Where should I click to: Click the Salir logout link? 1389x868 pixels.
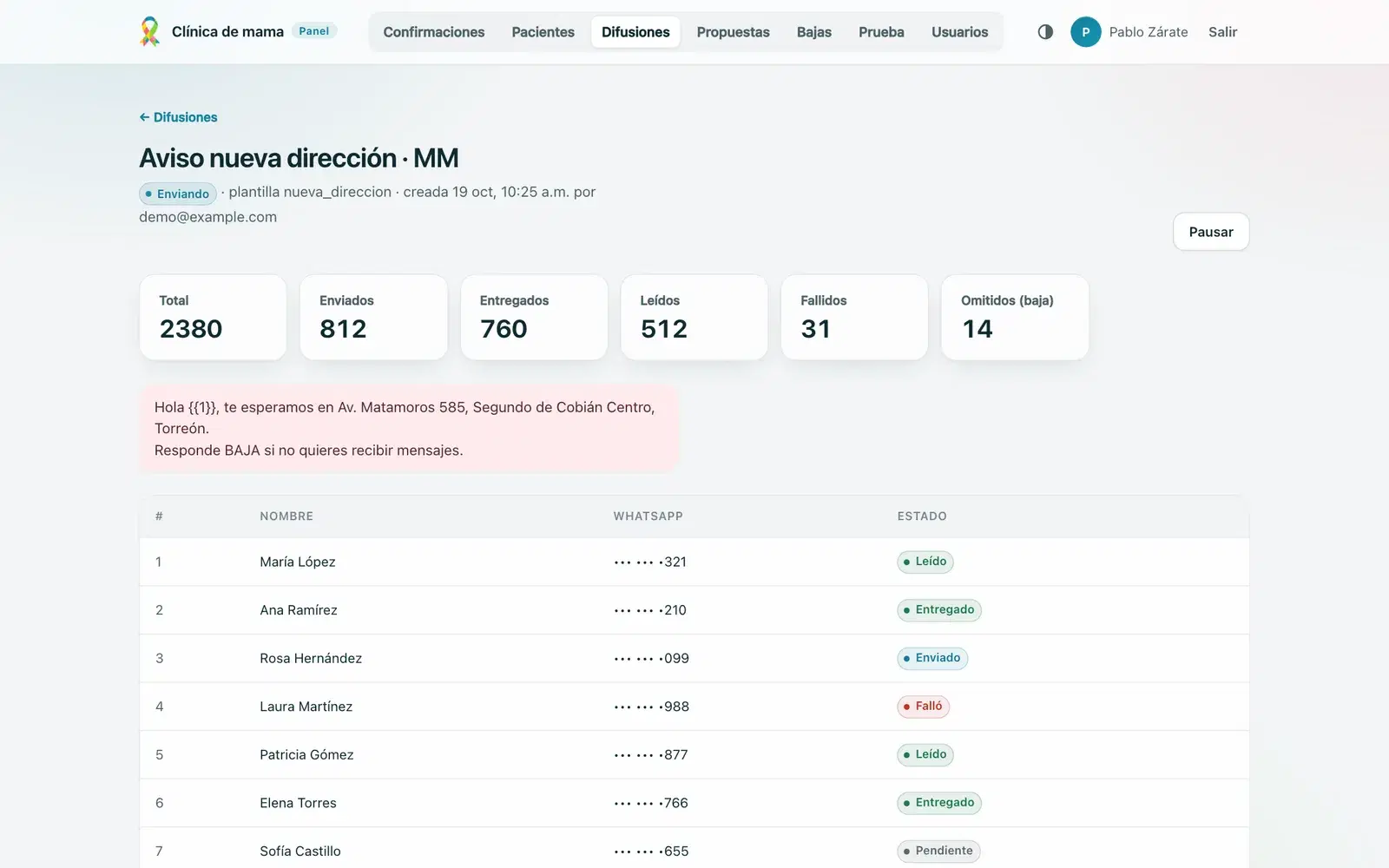pyautogui.click(x=1222, y=32)
